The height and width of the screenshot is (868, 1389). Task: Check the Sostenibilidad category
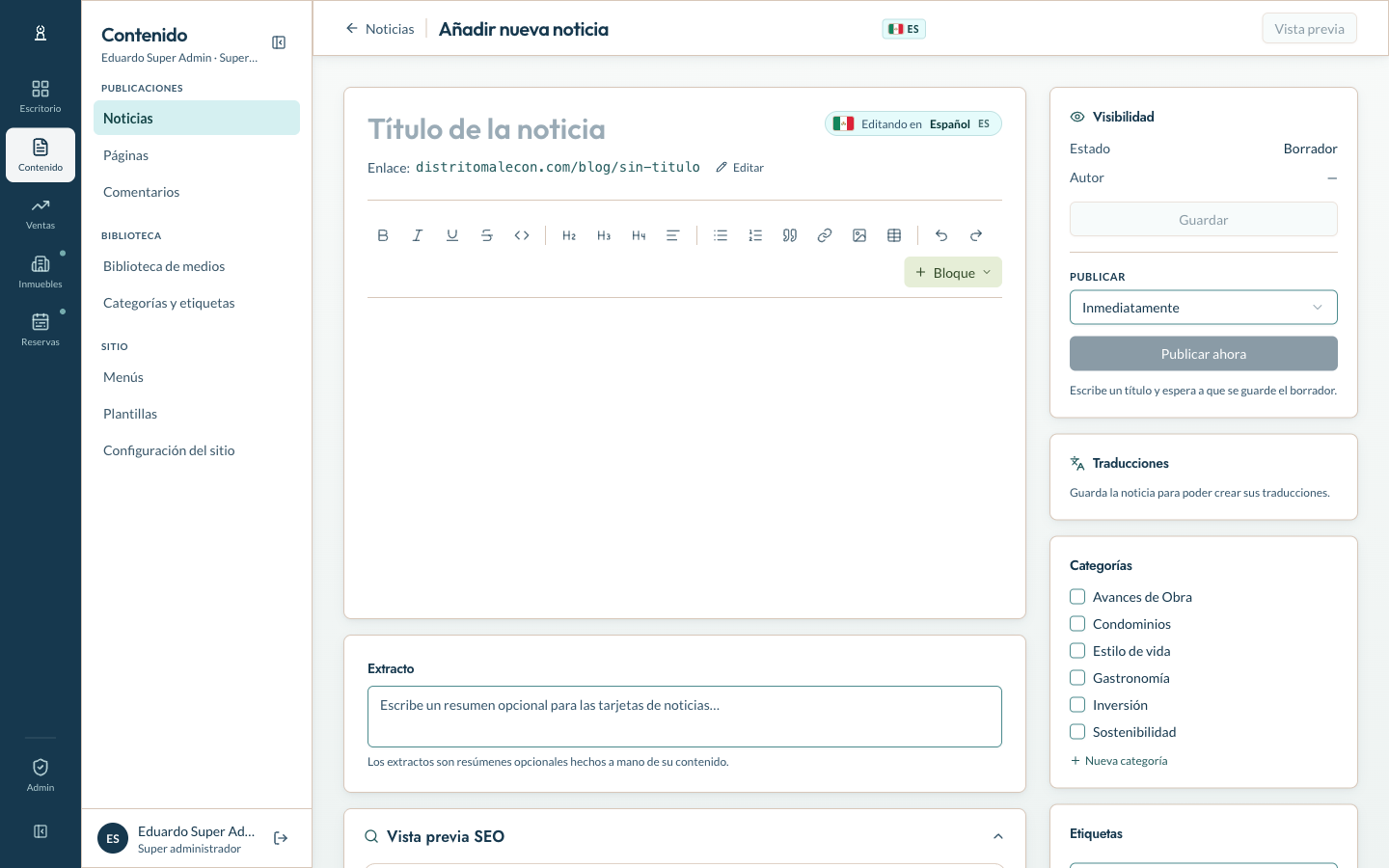point(1077,732)
